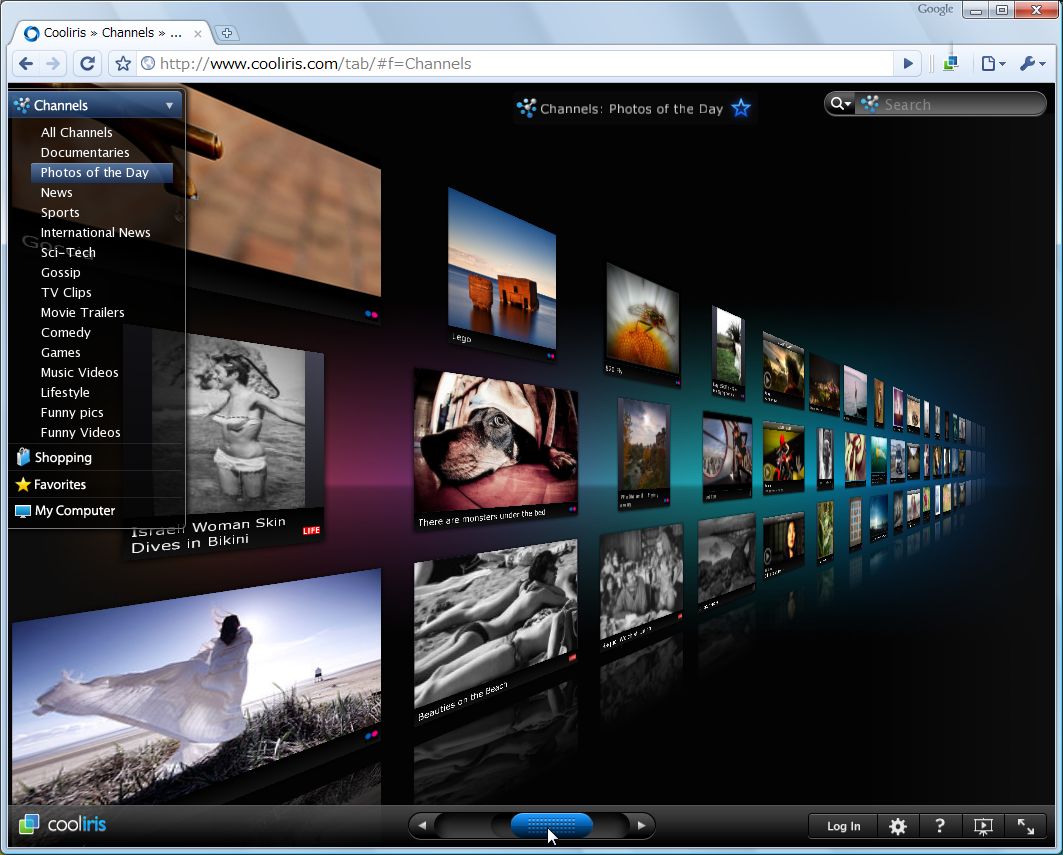The height and width of the screenshot is (855, 1063).
Task: Open the page menu icon
Action: (993, 64)
